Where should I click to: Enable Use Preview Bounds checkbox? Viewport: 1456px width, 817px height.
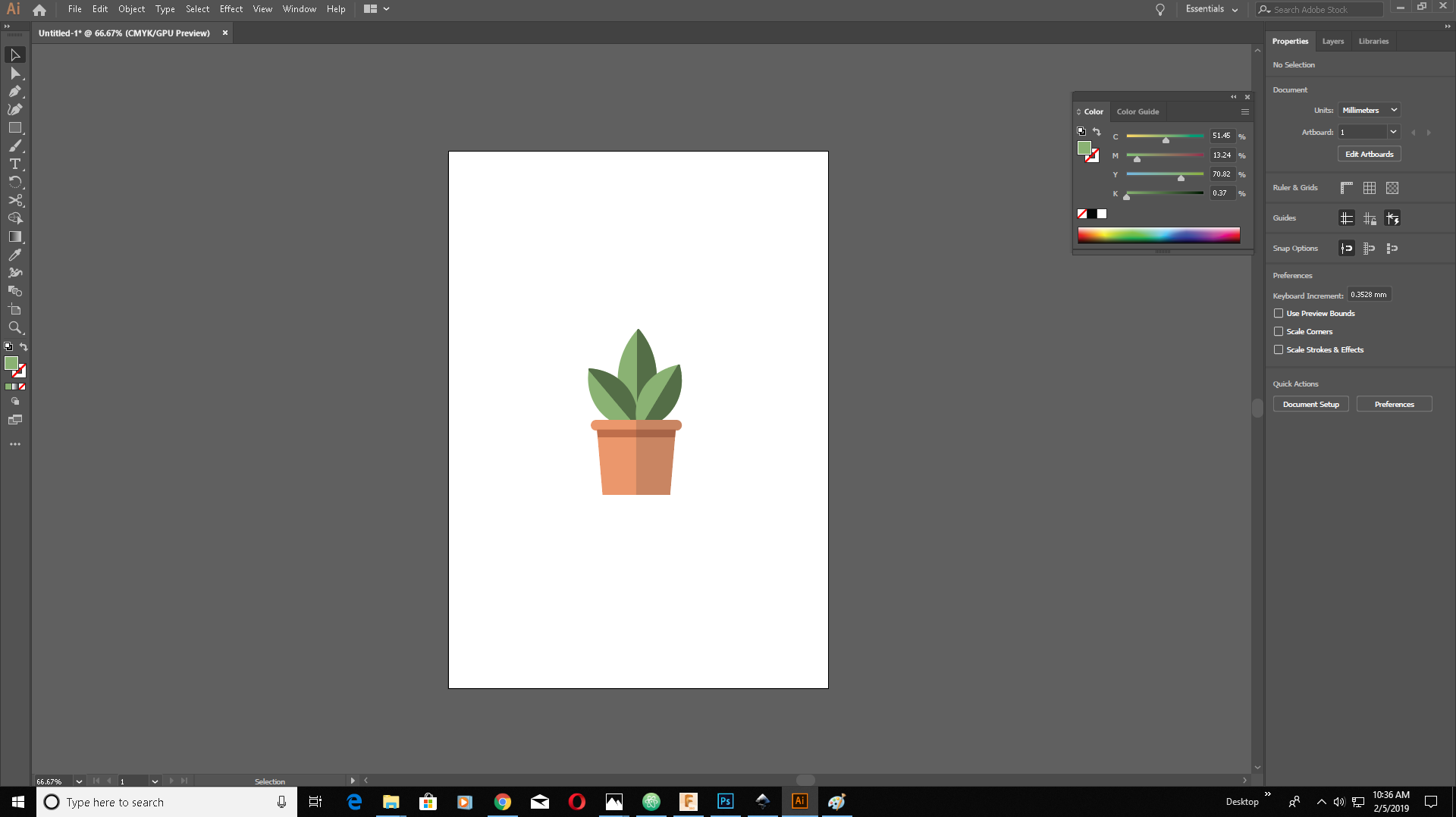(x=1279, y=313)
